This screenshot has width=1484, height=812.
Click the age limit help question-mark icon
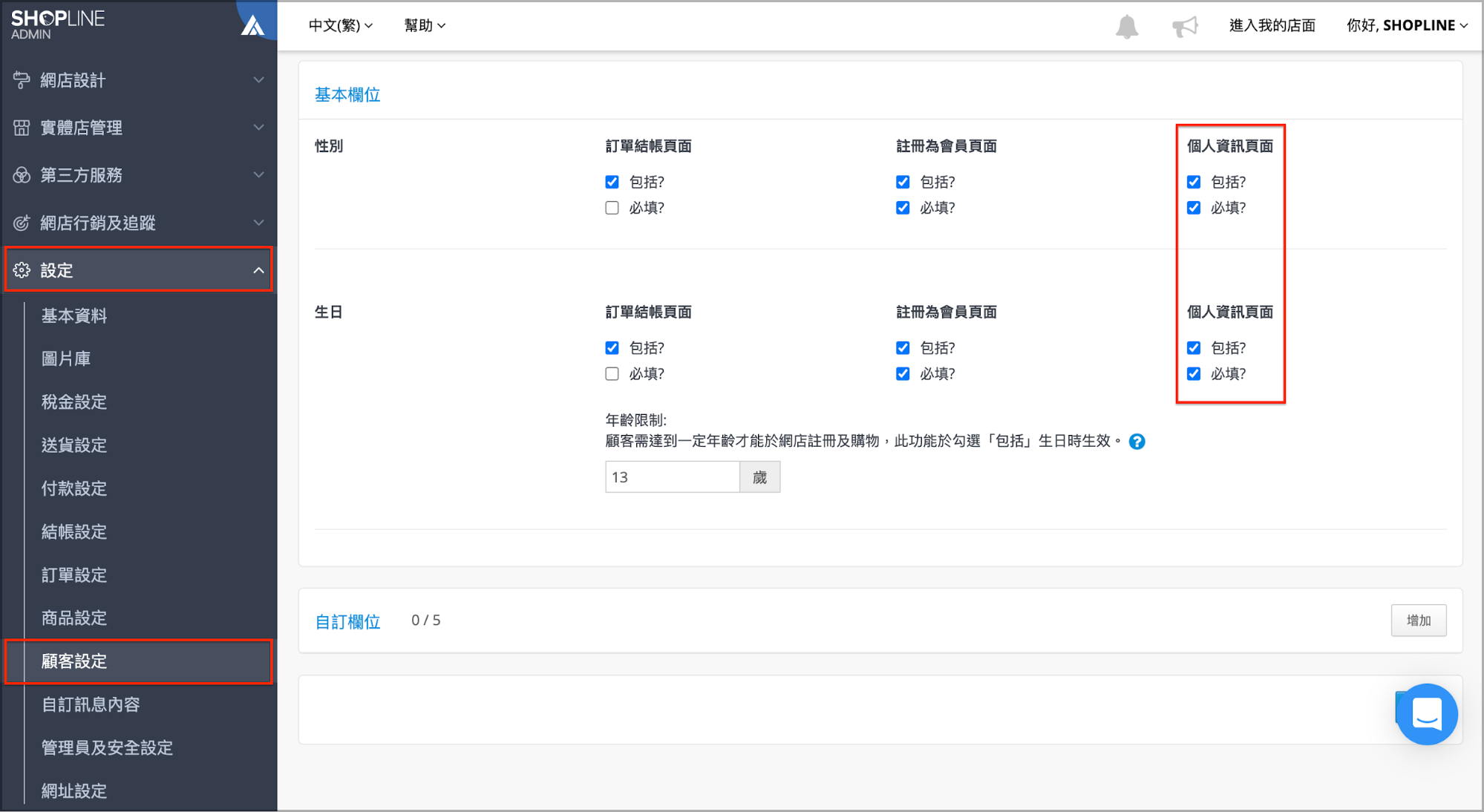pos(1137,442)
